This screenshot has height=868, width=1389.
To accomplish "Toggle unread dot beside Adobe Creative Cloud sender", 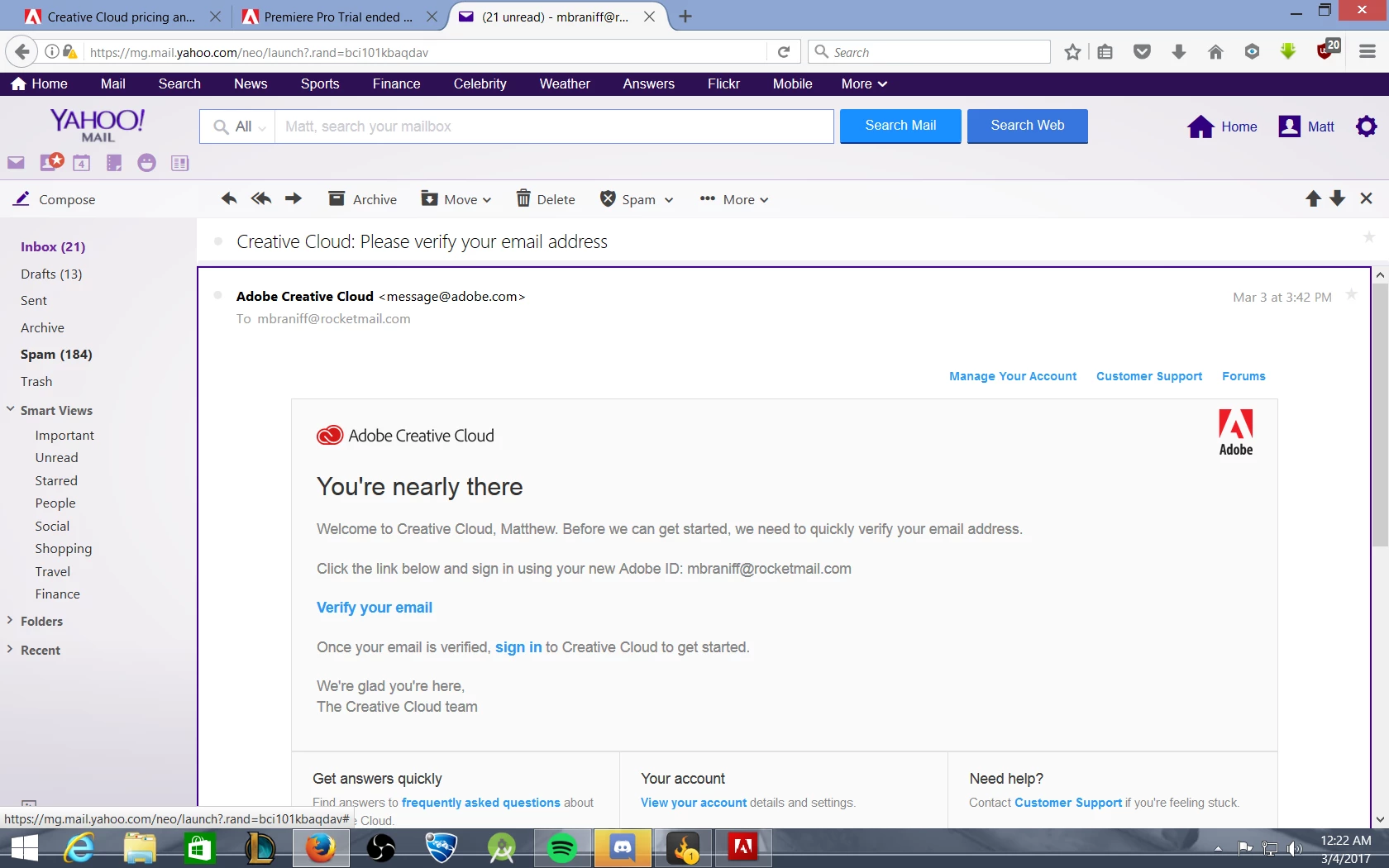I will [x=217, y=295].
